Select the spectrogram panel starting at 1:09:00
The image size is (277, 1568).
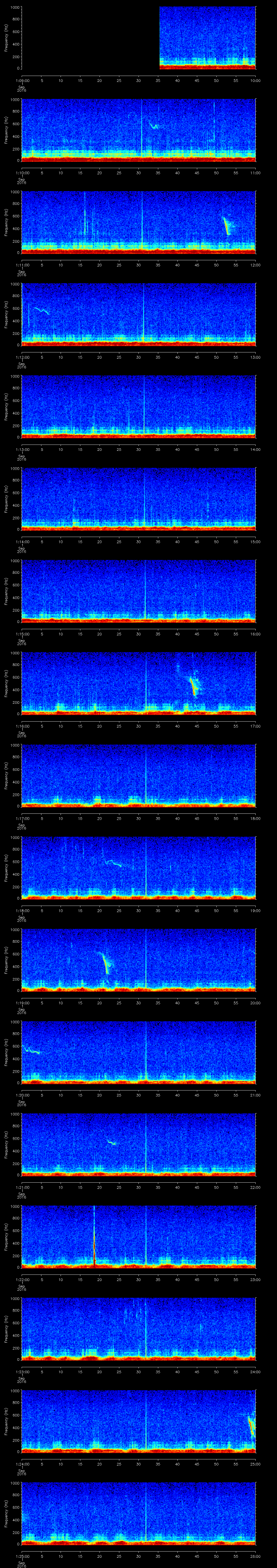pos(139,38)
